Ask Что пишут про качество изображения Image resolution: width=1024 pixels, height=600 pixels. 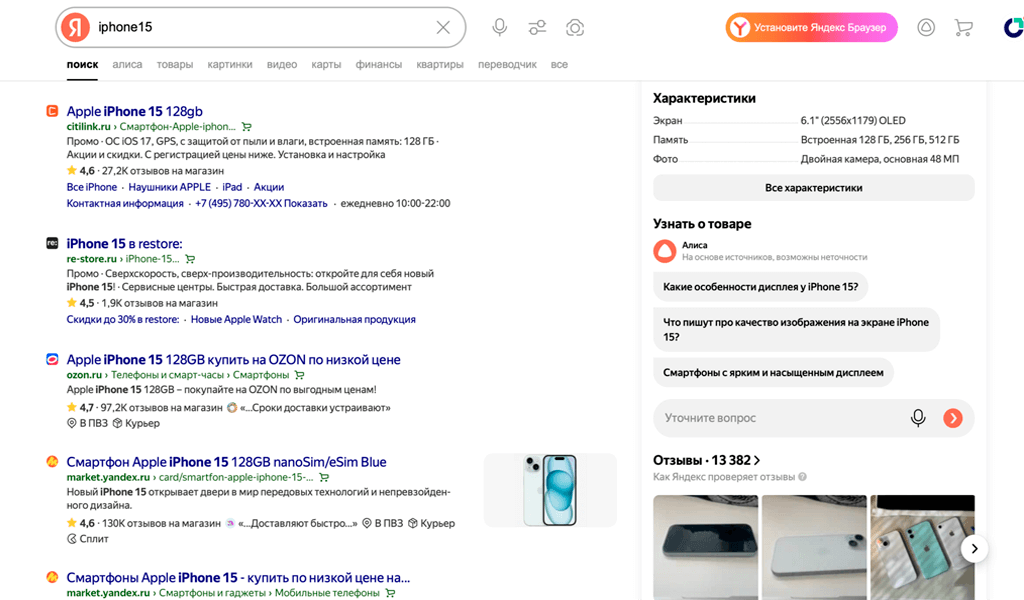pyautogui.click(x=796, y=330)
